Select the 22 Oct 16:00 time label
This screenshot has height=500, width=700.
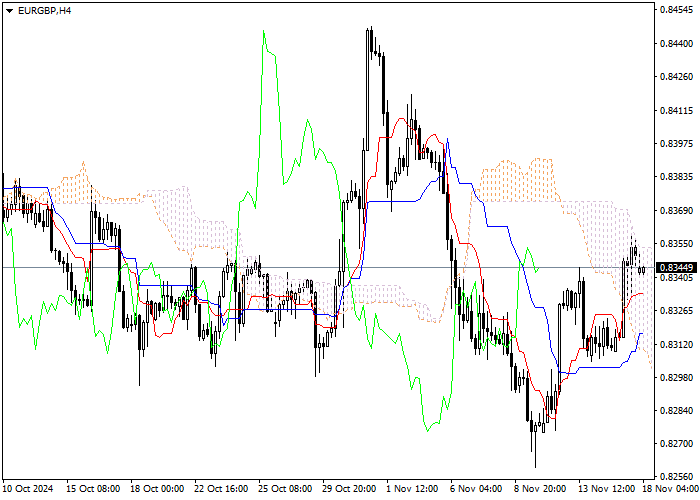coord(221,489)
